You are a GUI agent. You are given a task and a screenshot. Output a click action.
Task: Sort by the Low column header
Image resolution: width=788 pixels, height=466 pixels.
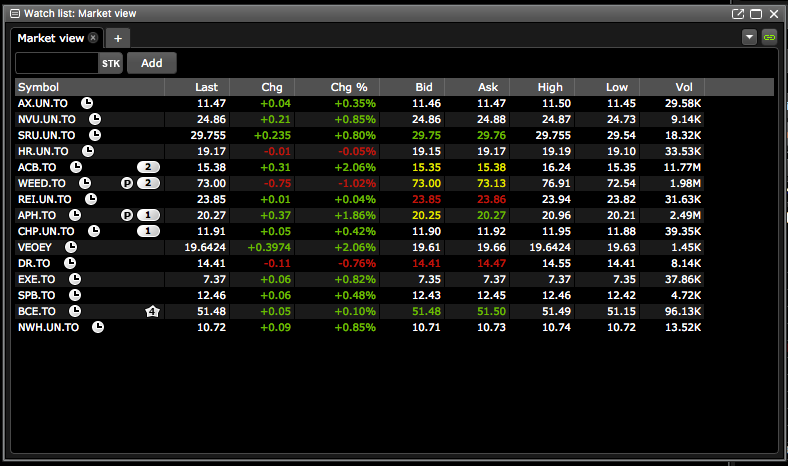(607, 87)
